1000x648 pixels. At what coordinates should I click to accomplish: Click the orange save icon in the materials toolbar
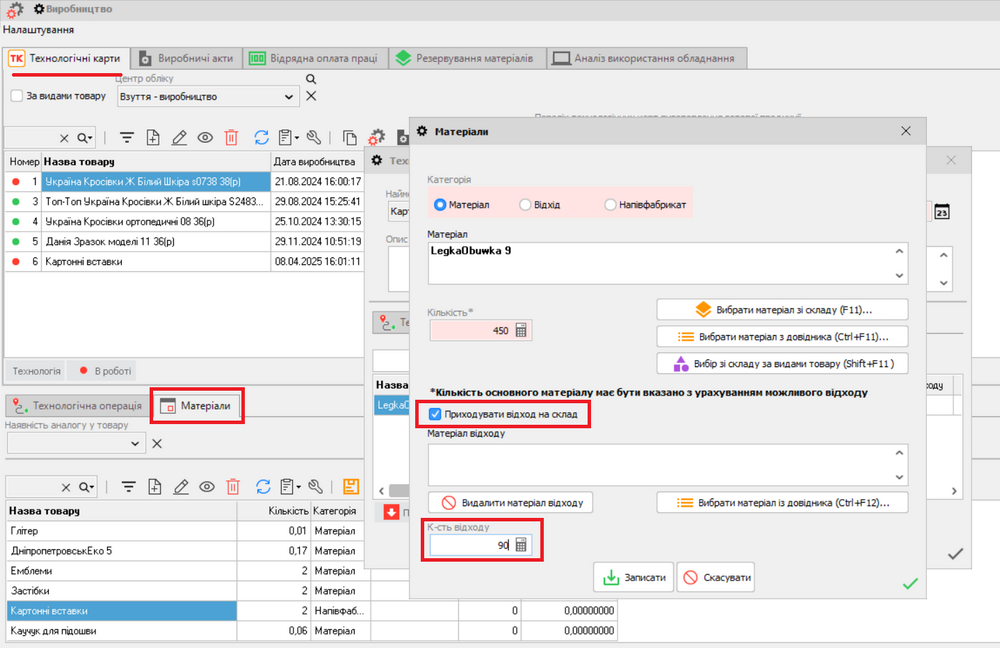[x=350, y=486]
